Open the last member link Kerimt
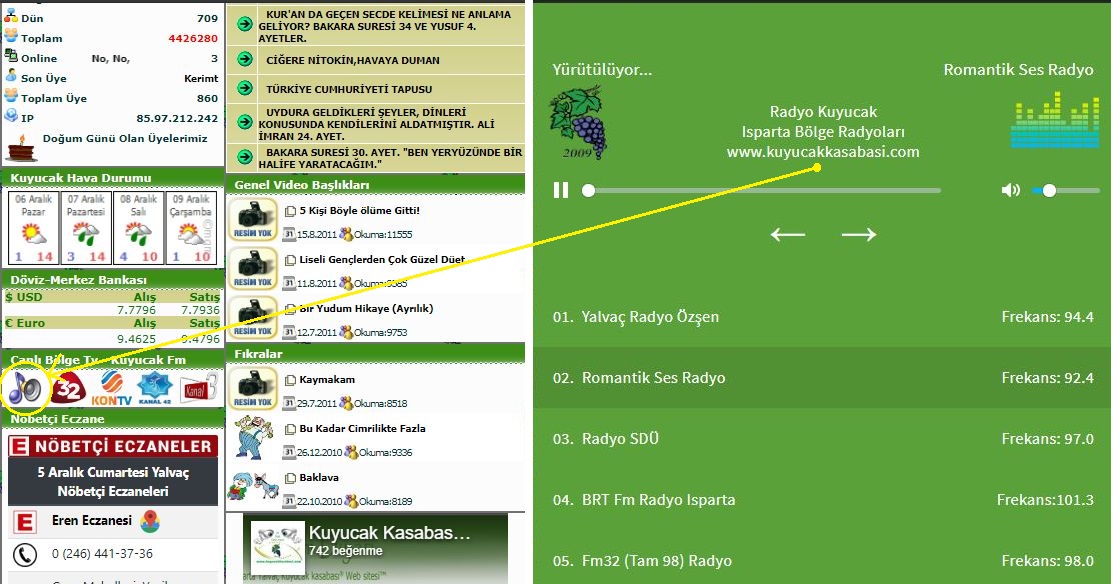 tap(201, 78)
